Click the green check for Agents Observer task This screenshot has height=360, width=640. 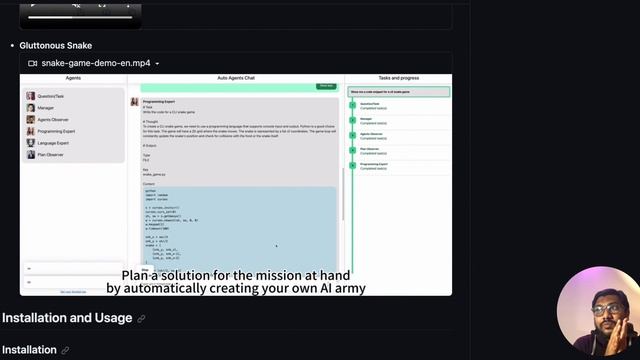[x=353, y=135]
